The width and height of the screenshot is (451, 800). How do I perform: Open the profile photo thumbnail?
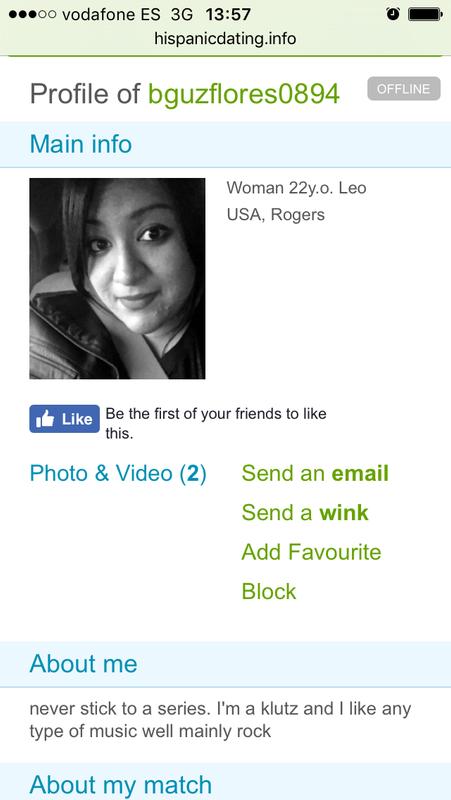117,279
